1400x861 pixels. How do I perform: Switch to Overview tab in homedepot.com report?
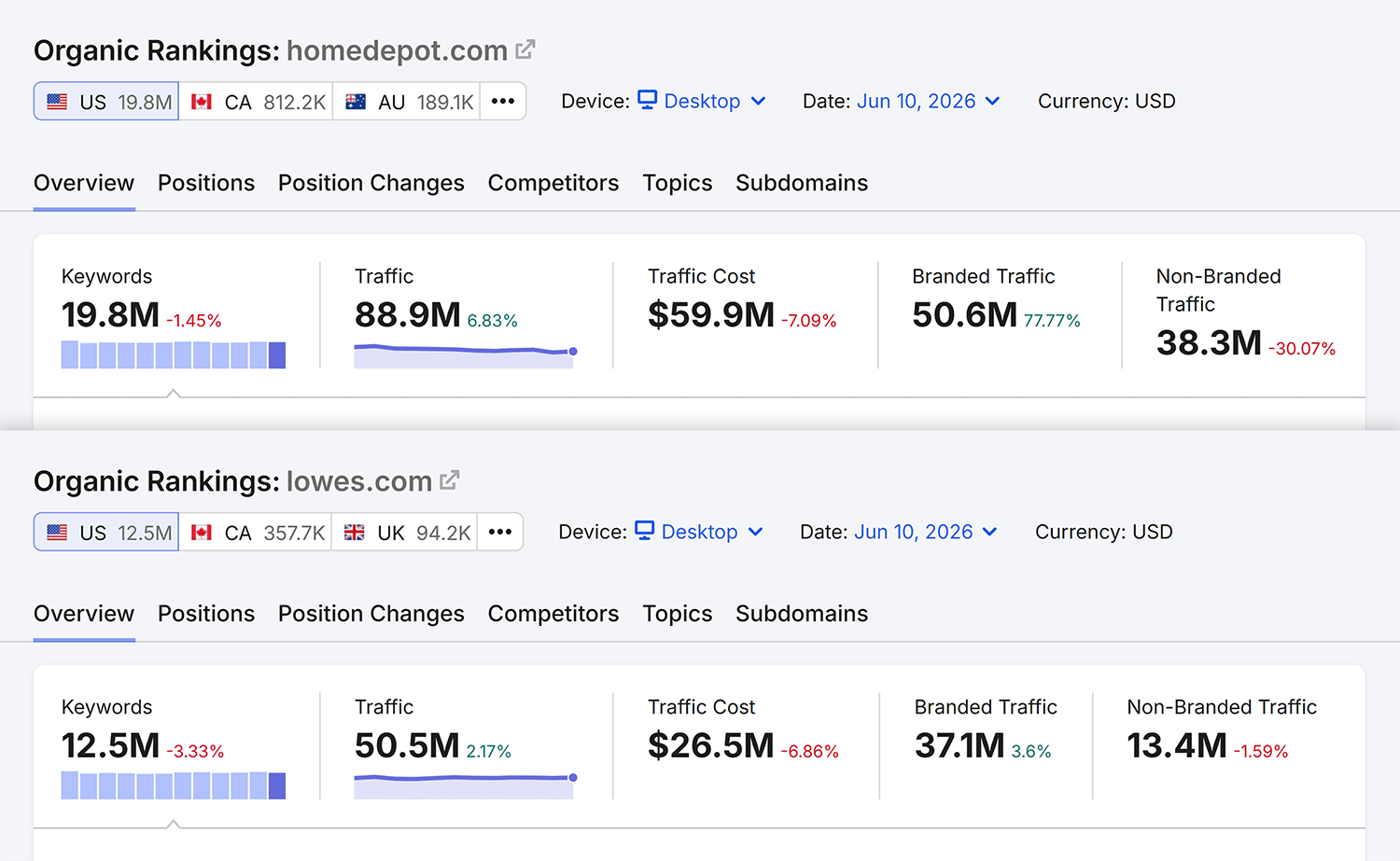[x=84, y=183]
